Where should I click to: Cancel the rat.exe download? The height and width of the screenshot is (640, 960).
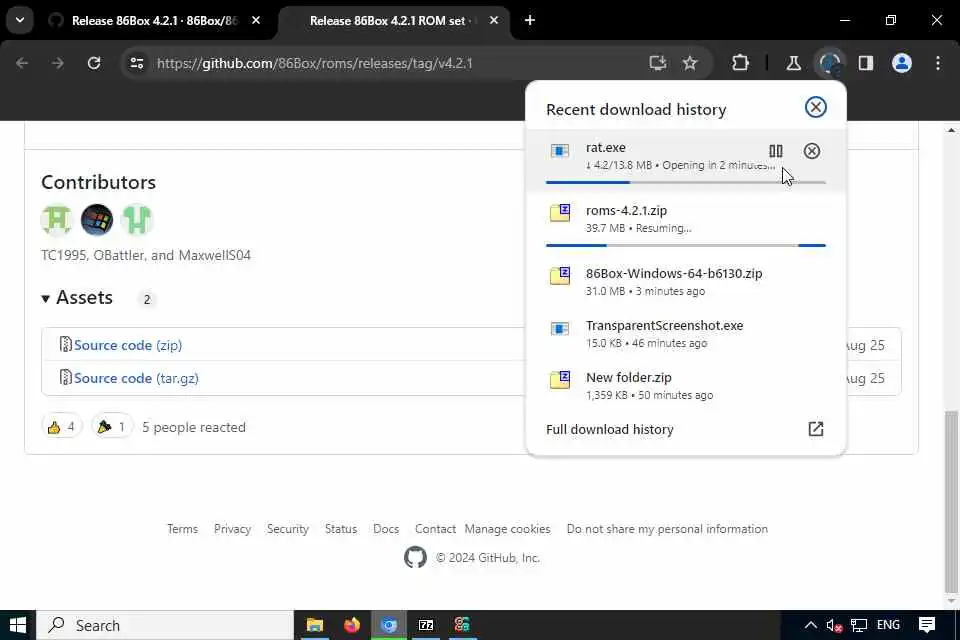[812, 151]
